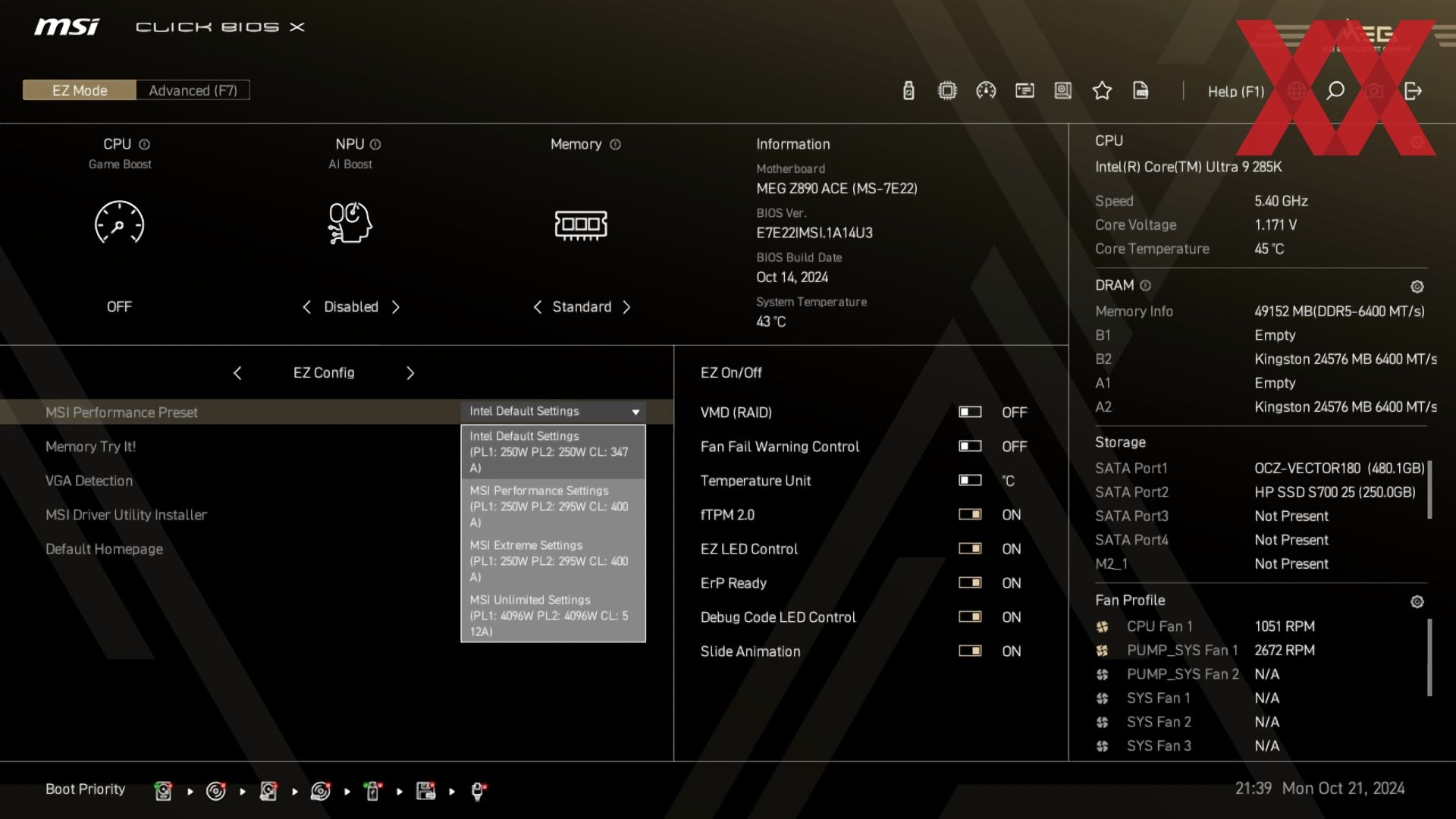Click the CPU Game Boost gauge icon
Image resolution: width=1456 pixels, height=819 pixels.
point(119,222)
